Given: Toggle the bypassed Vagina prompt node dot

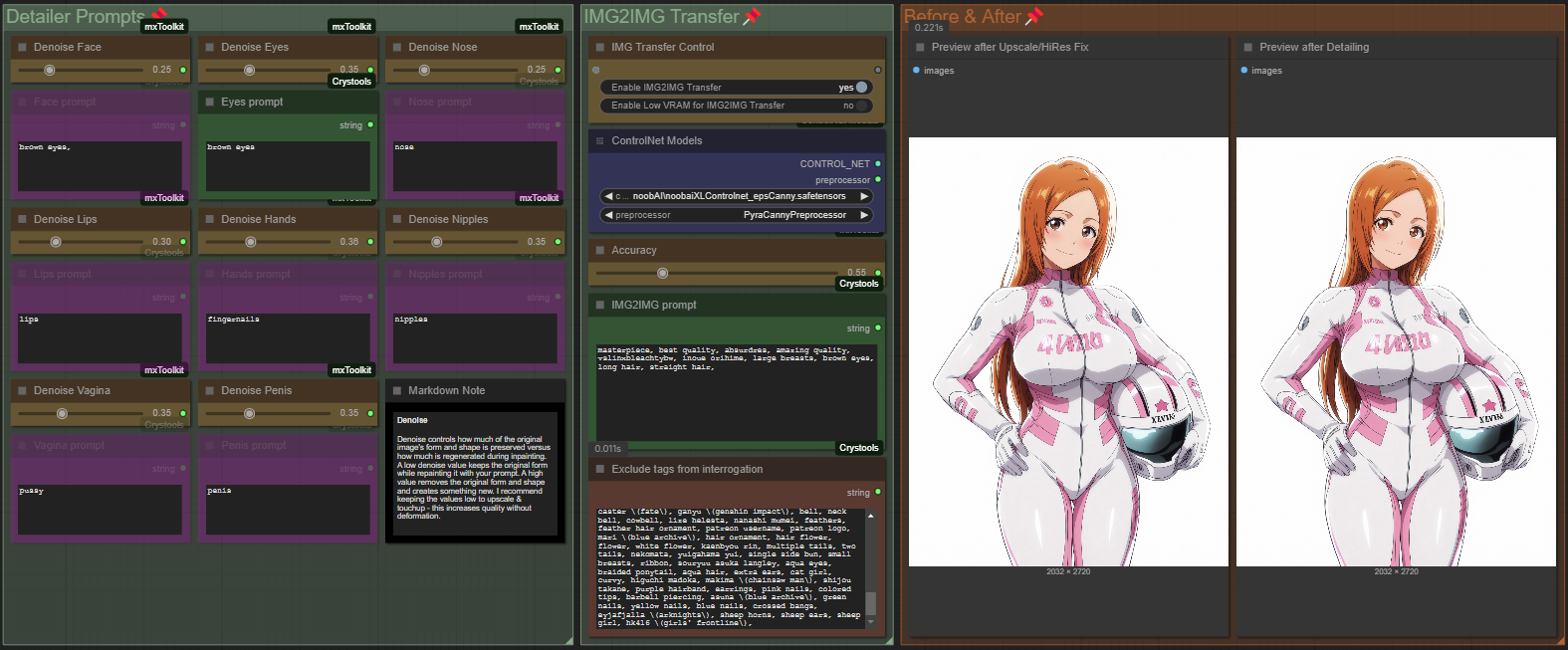Looking at the screenshot, I should 22,445.
